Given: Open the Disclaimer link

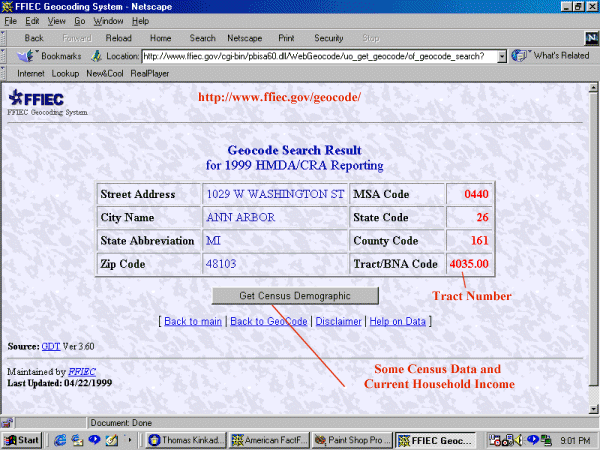Looking at the screenshot, I should pos(338,321).
